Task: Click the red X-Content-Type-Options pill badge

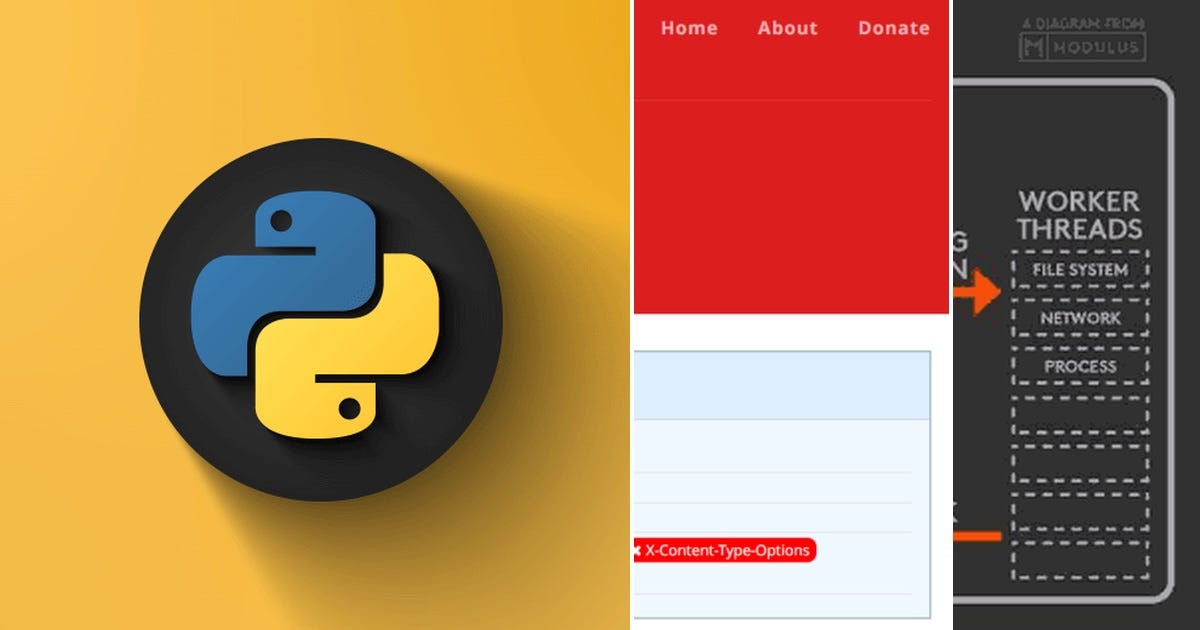Action: (727, 550)
